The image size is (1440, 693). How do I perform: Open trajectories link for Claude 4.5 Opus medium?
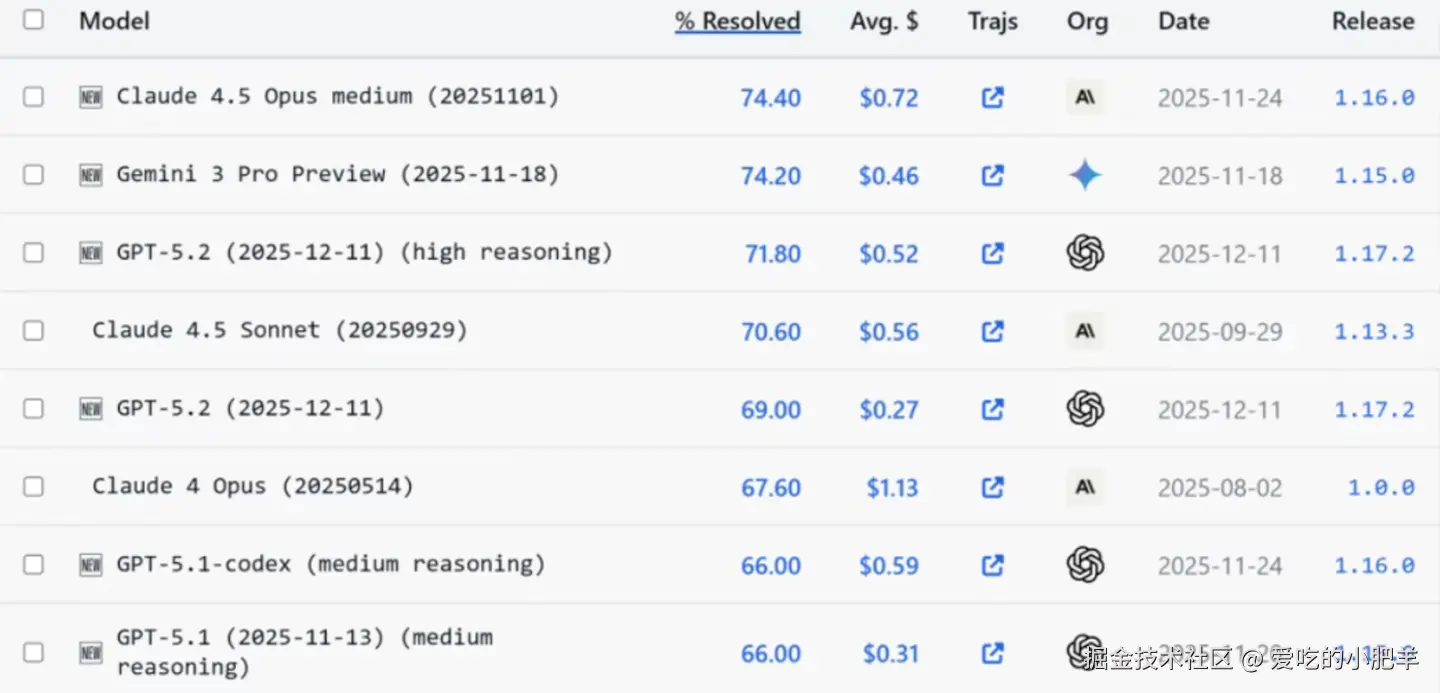(992, 98)
